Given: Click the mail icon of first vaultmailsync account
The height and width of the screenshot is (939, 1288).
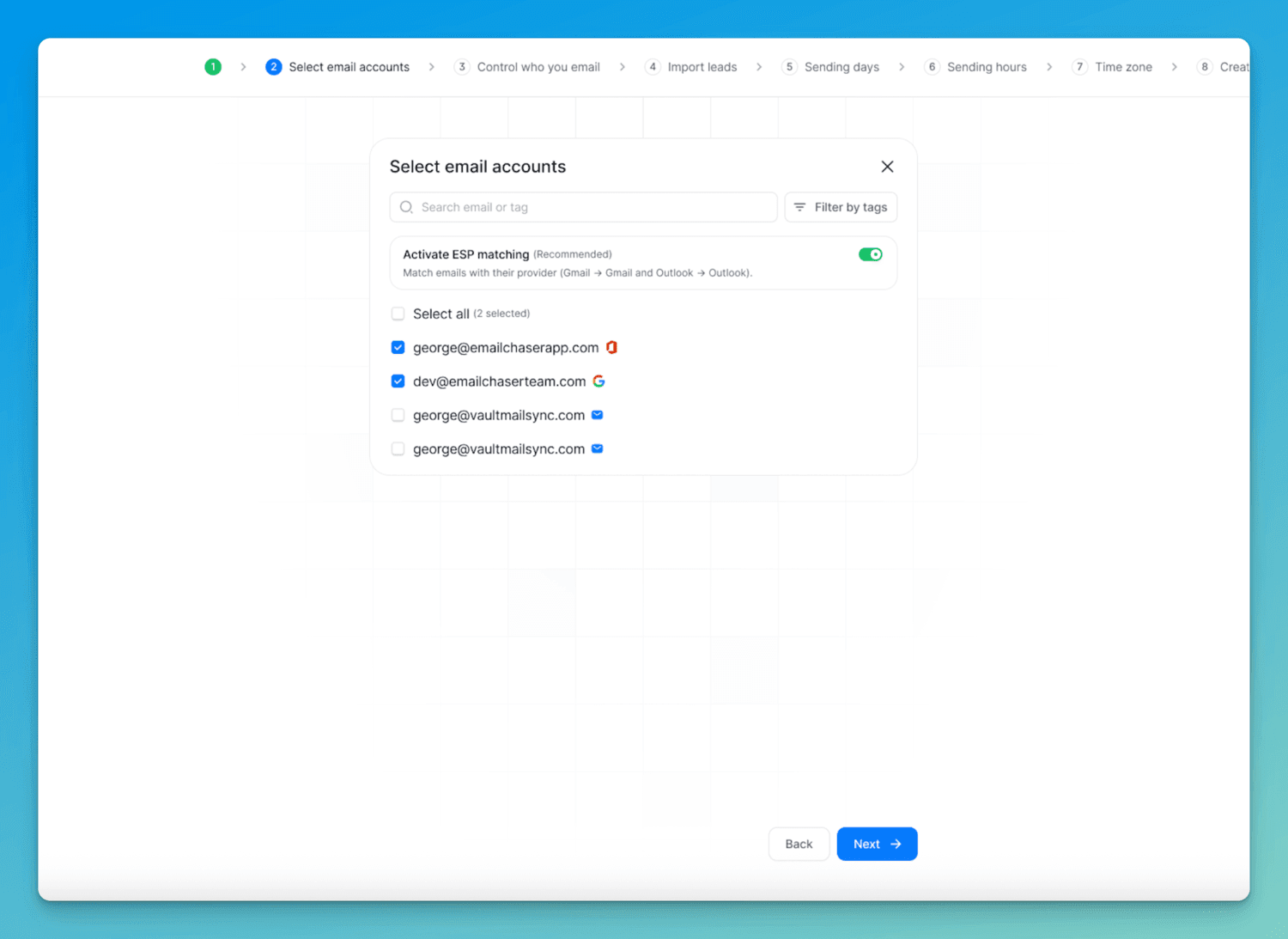Looking at the screenshot, I should click(598, 415).
